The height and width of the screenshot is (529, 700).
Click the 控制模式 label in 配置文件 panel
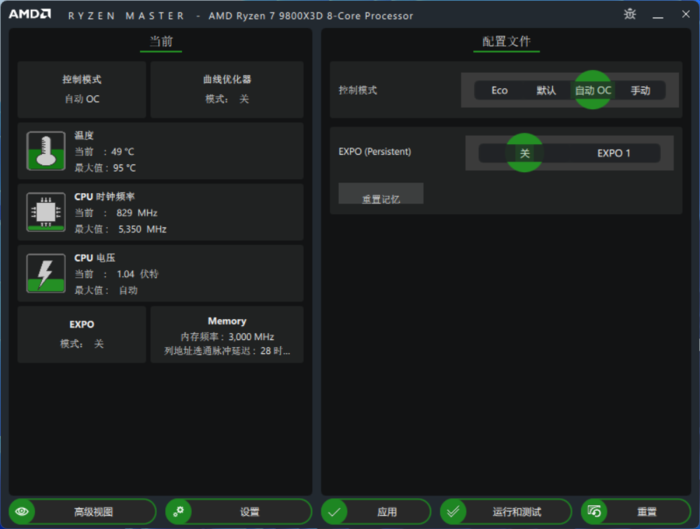click(358, 90)
